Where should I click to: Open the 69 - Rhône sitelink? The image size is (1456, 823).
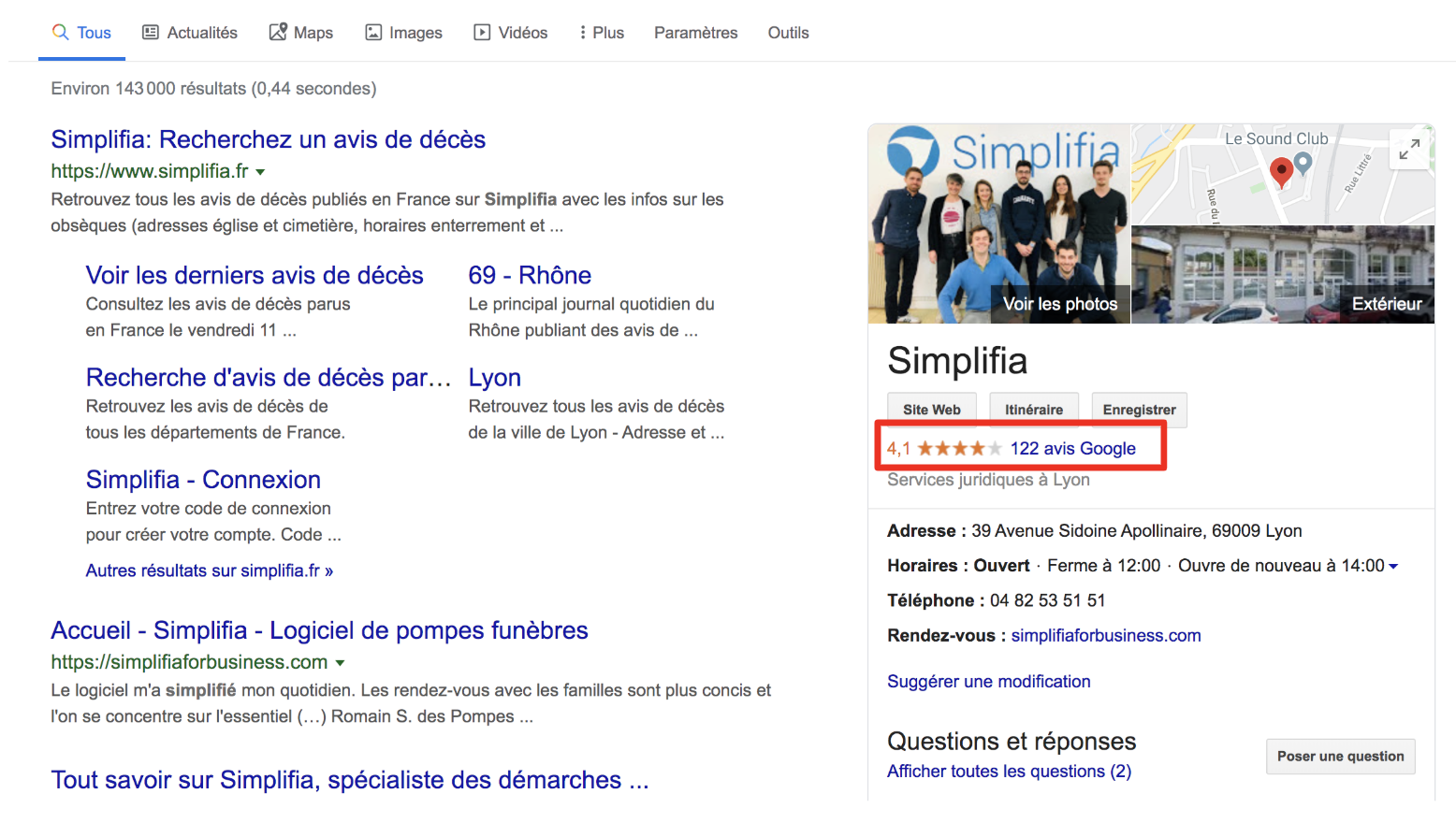530,275
